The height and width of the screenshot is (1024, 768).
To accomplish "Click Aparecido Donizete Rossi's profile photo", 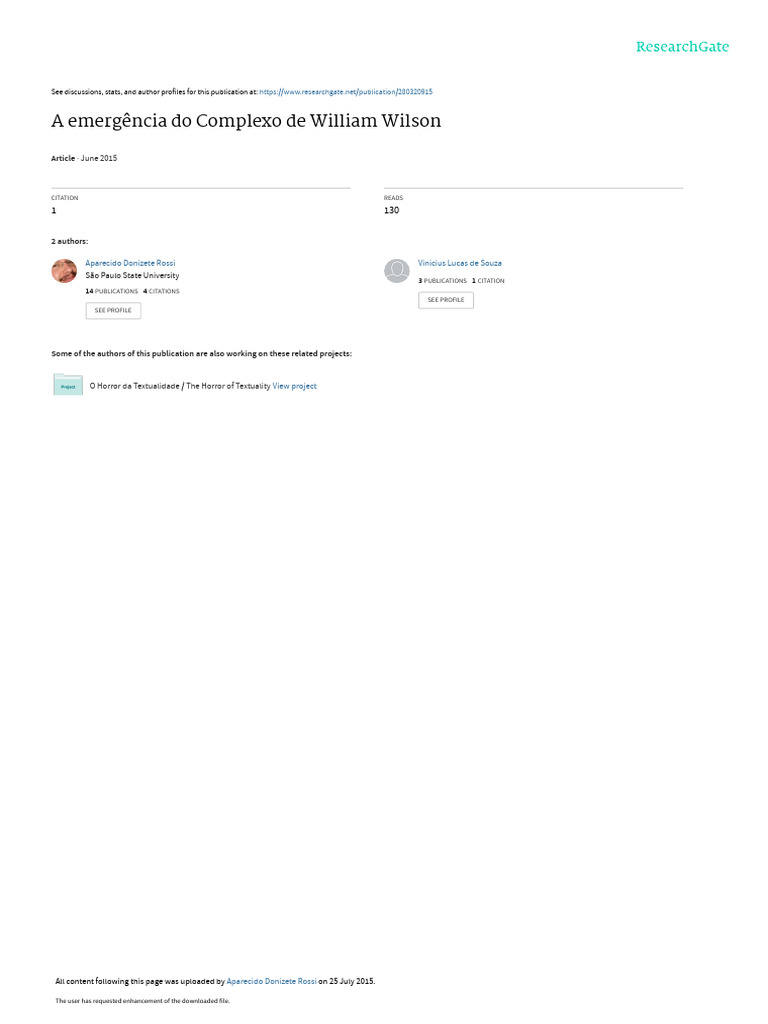I will pyautogui.click(x=64, y=270).
